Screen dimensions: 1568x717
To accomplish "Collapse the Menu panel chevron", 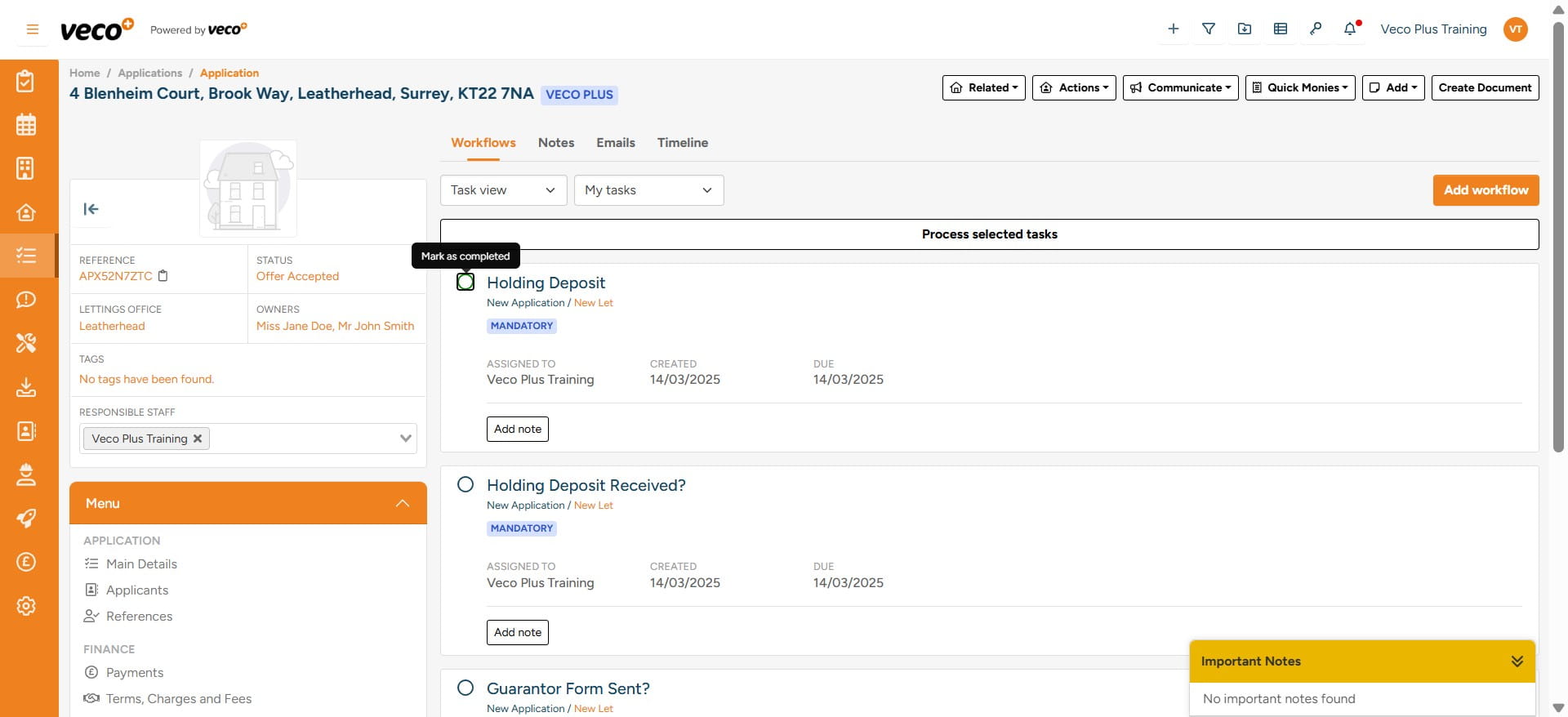I will coord(403,503).
